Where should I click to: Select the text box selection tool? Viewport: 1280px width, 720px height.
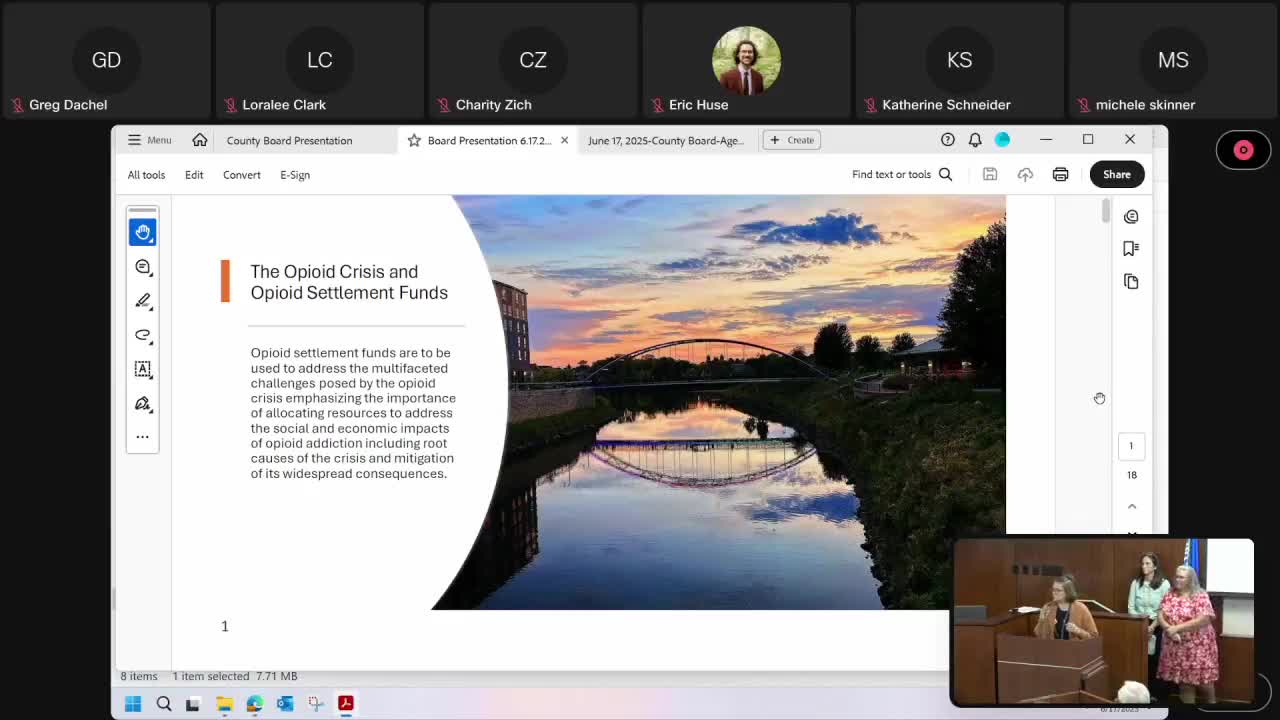142,369
